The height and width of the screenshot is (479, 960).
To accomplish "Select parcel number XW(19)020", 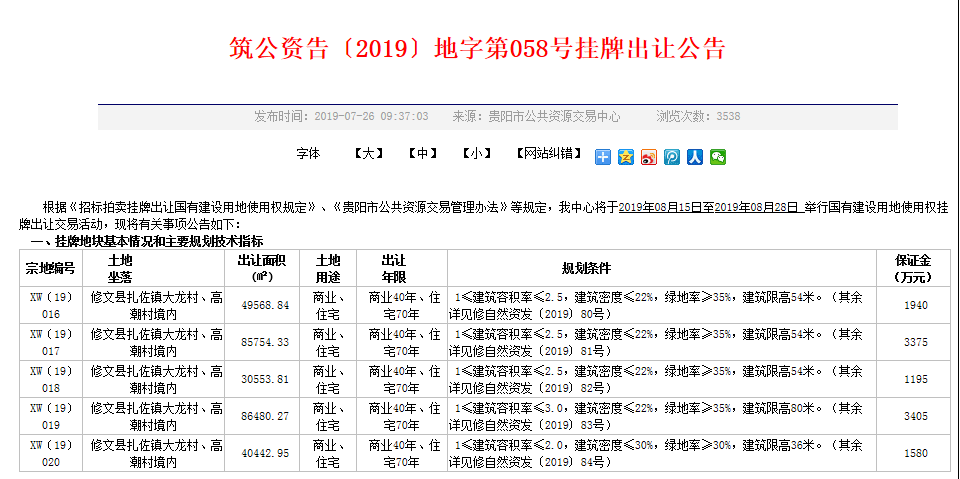I will tap(51, 453).
